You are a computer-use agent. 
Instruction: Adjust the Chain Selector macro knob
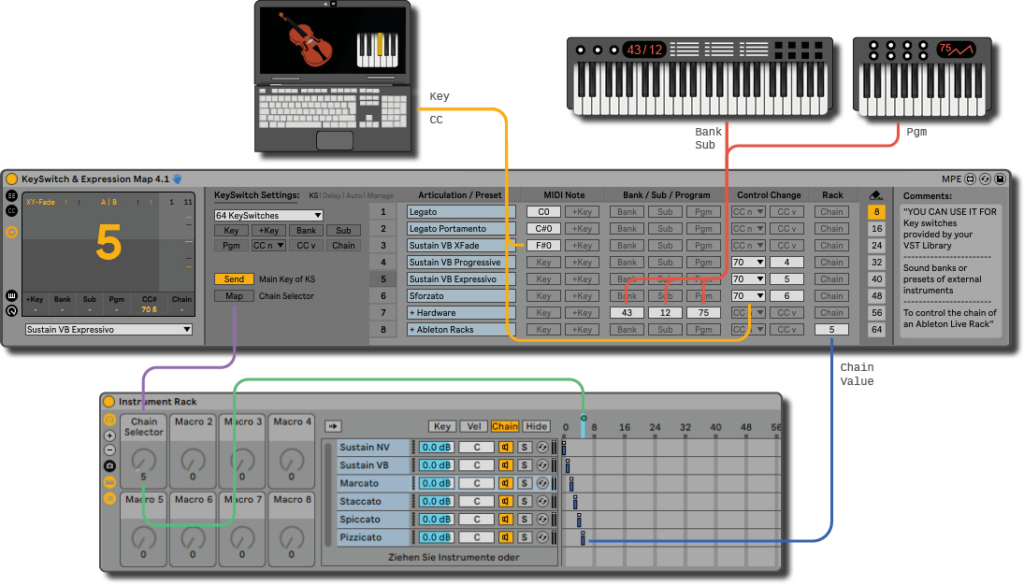click(x=144, y=460)
